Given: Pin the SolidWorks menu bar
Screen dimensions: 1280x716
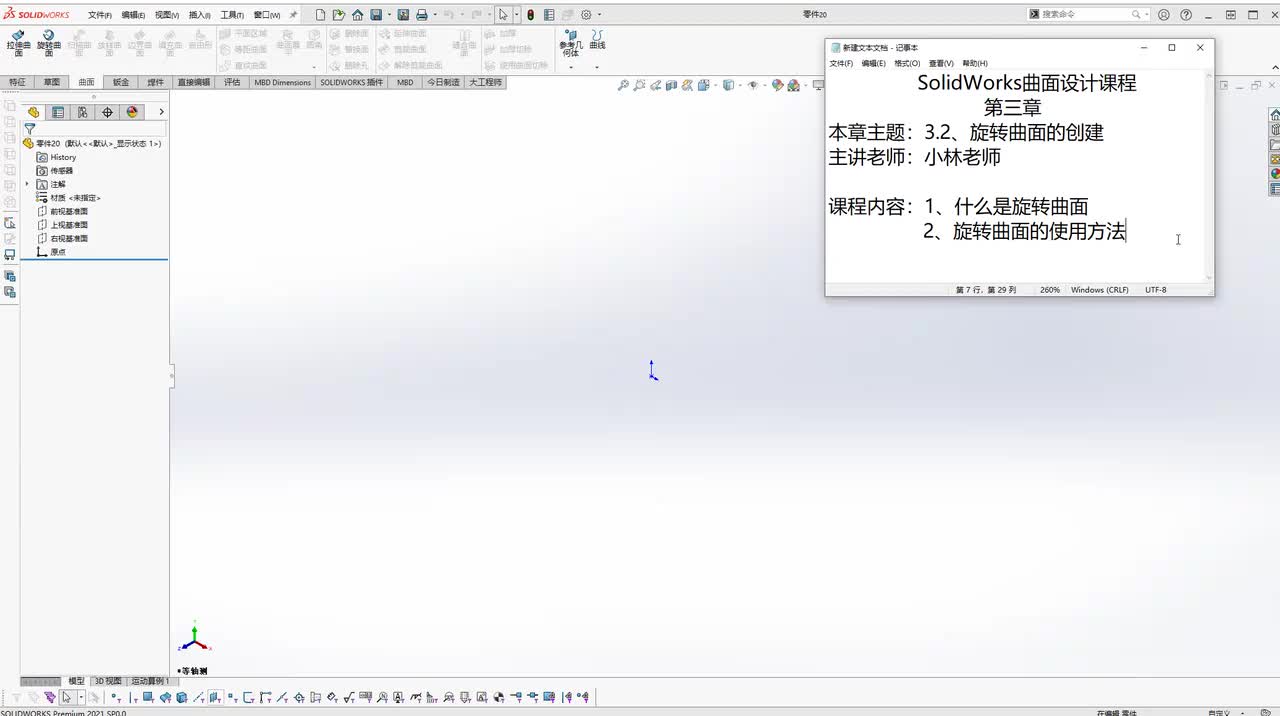Looking at the screenshot, I should 293,15.
